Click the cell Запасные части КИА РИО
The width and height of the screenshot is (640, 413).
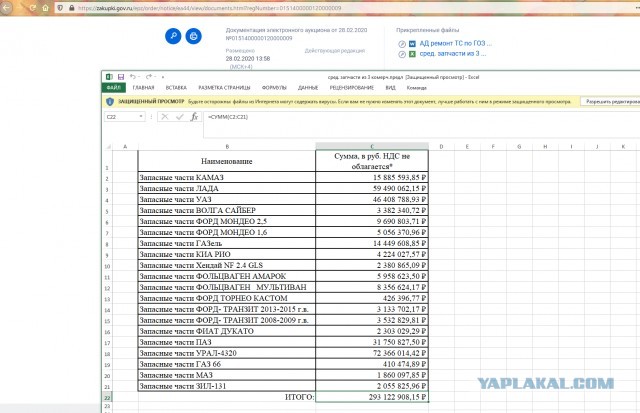[x=227, y=254]
